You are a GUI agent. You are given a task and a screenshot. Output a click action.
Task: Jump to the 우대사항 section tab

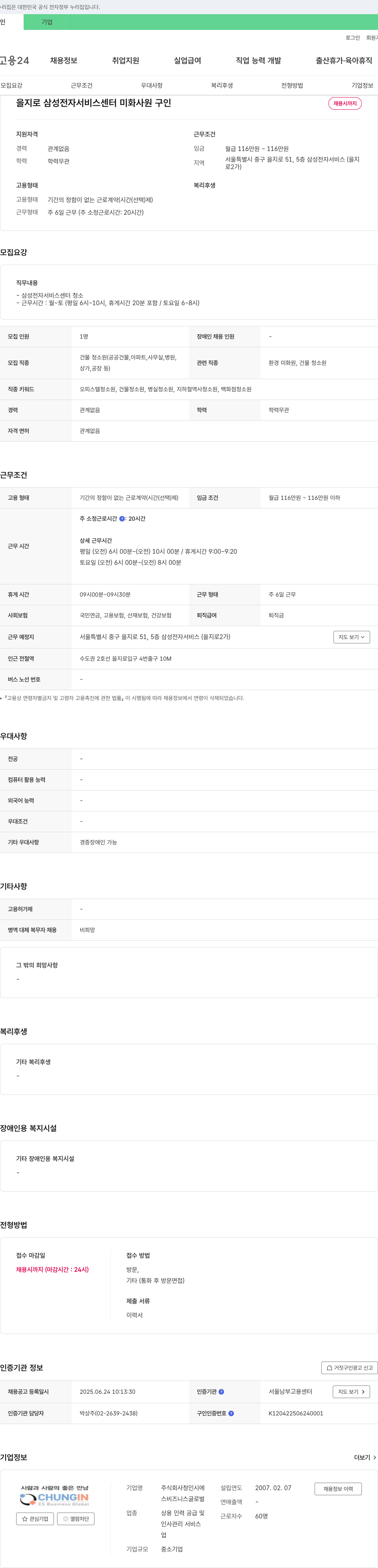pos(152,85)
